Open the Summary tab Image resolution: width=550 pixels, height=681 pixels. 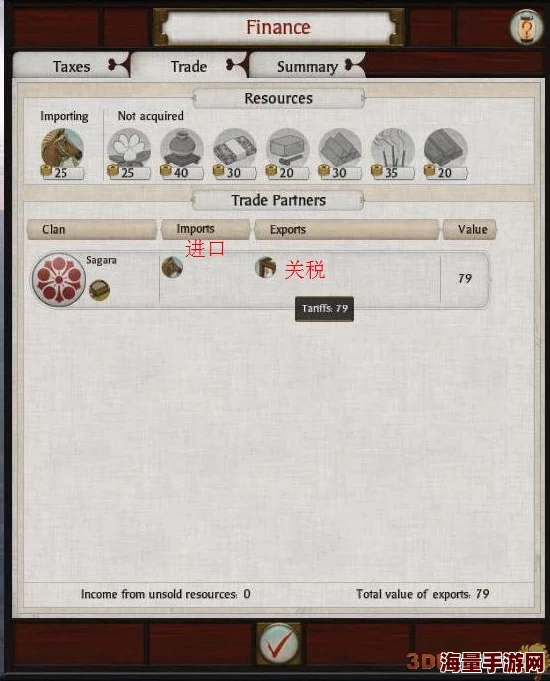point(307,66)
